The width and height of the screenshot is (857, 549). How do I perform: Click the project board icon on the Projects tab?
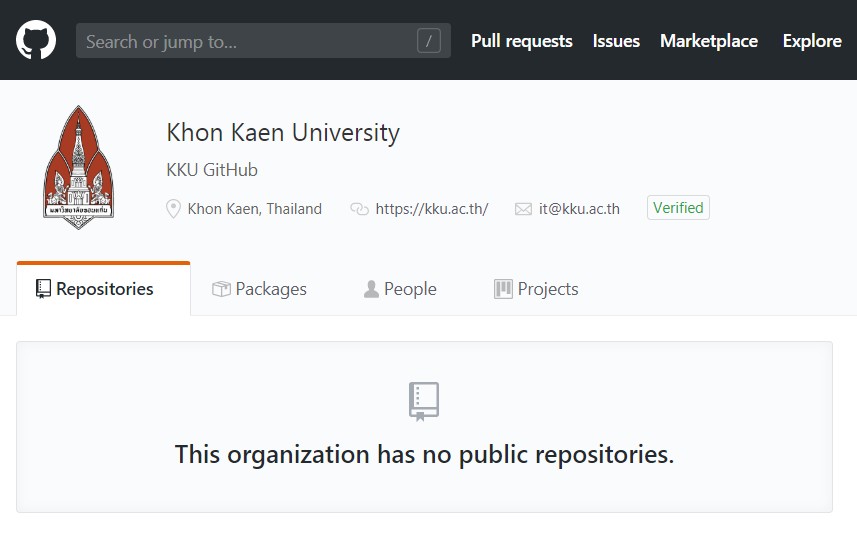point(503,289)
